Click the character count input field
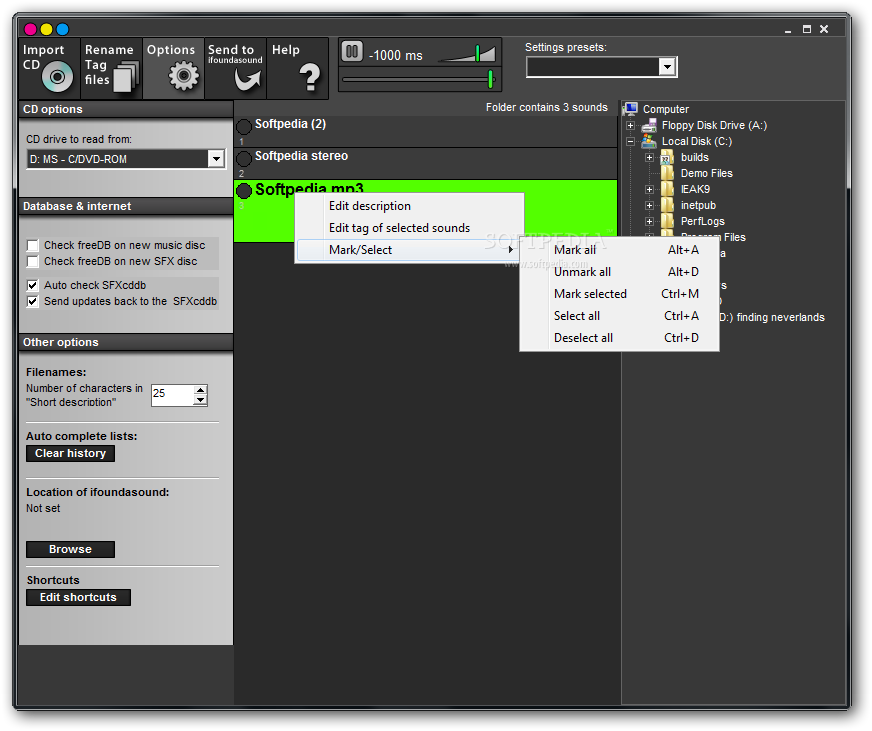This screenshot has height=731, width=872. point(172,395)
